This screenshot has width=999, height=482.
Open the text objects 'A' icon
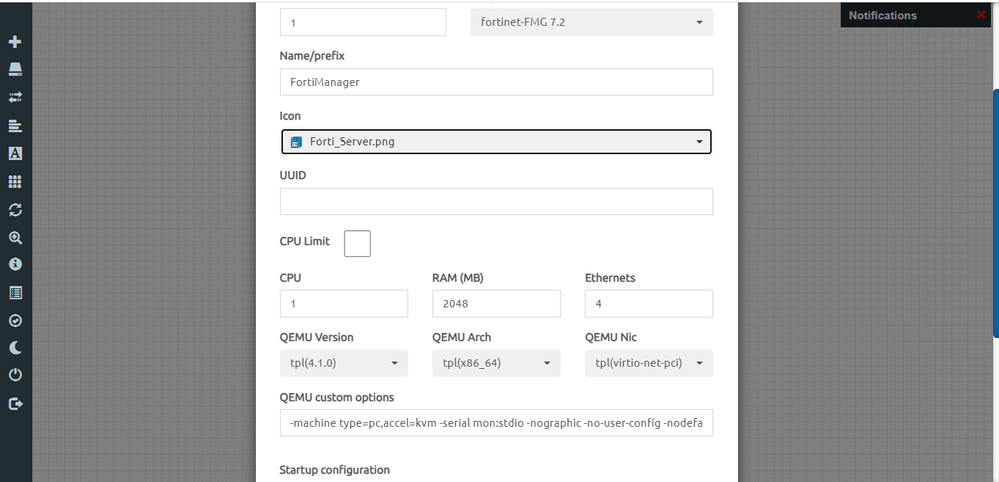pos(15,154)
